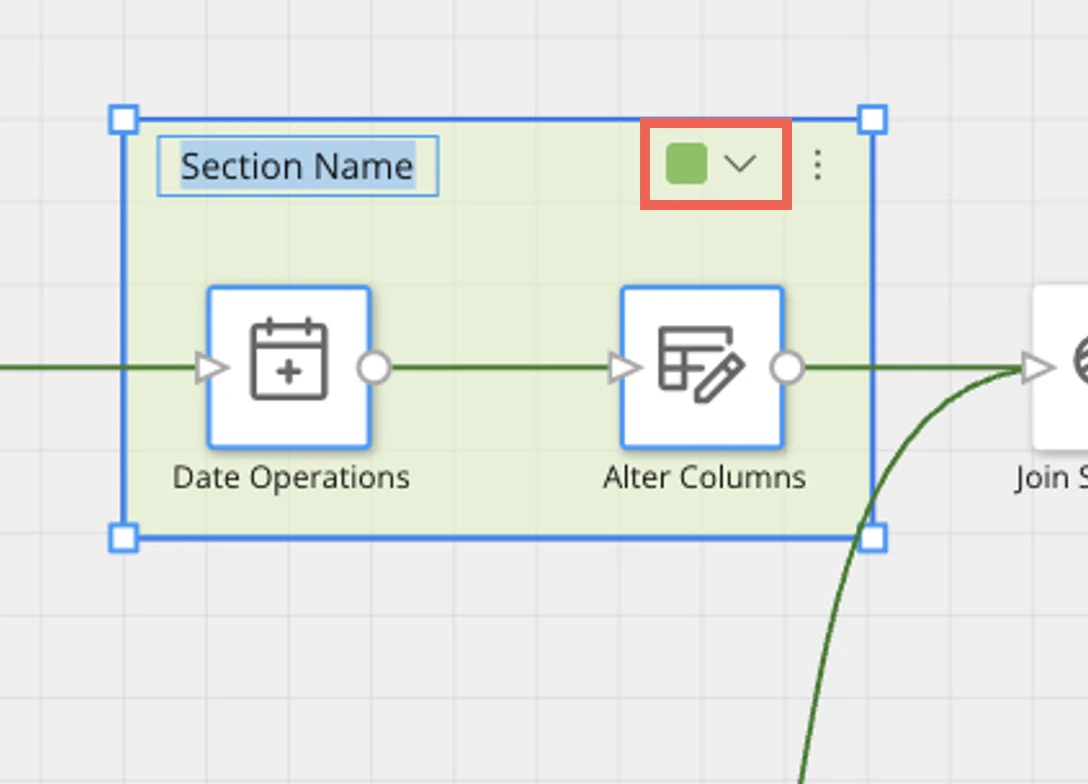1088x784 pixels.
Task: Click the bottom-right section resize handle
Action: tap(872, 538)
